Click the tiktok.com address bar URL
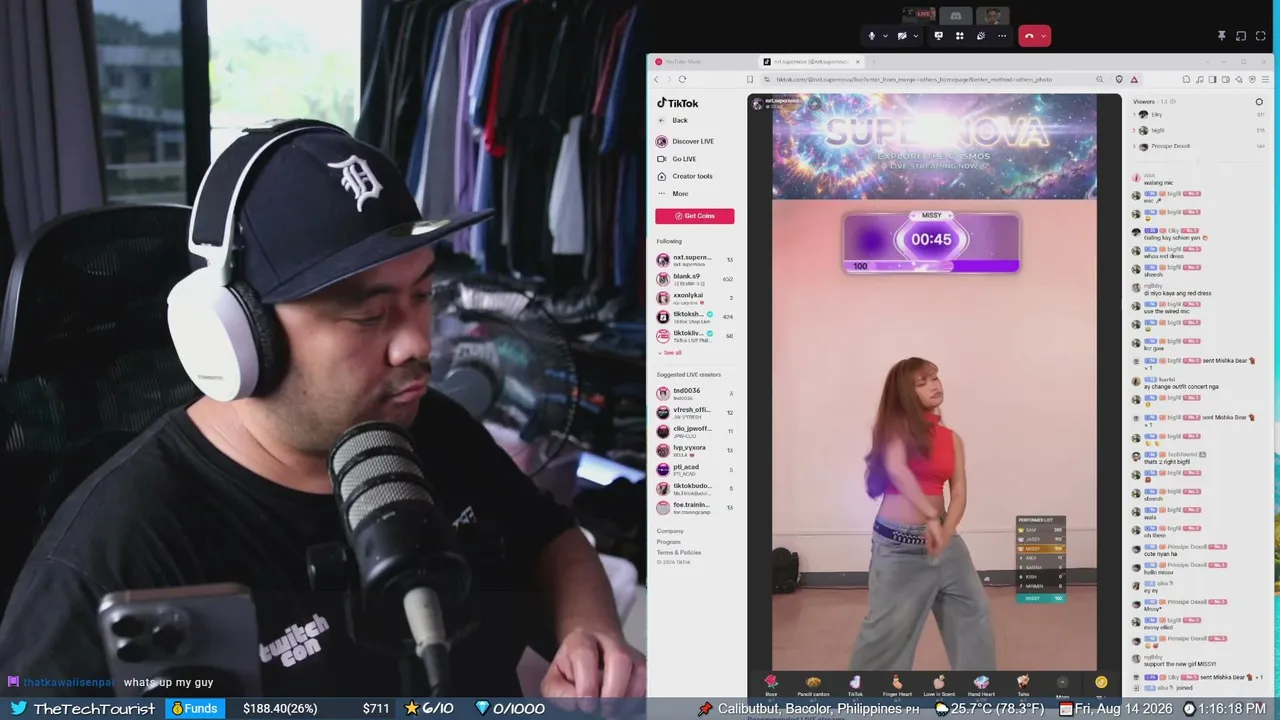 point(914,79)
